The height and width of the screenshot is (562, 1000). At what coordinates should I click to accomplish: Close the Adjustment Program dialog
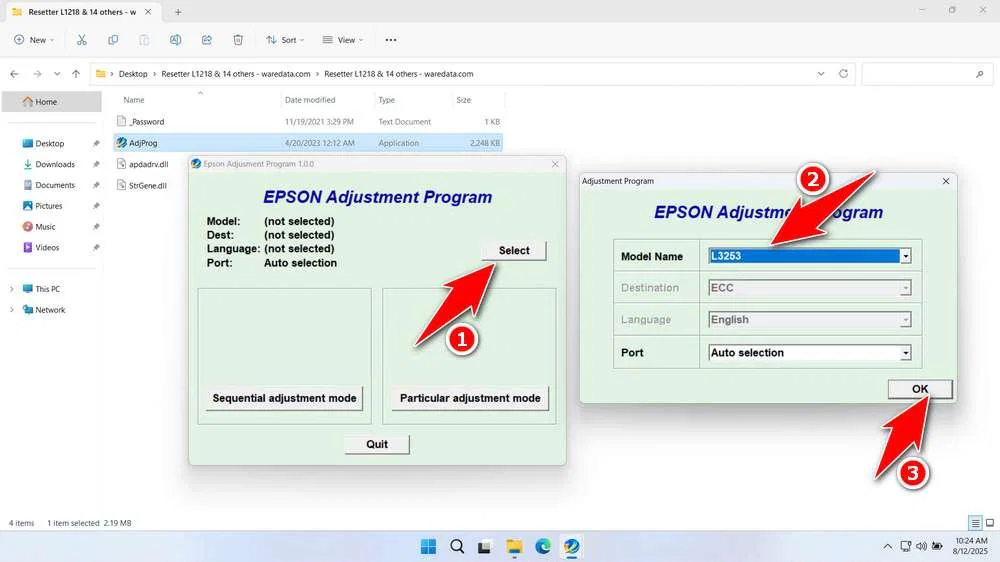946,181
